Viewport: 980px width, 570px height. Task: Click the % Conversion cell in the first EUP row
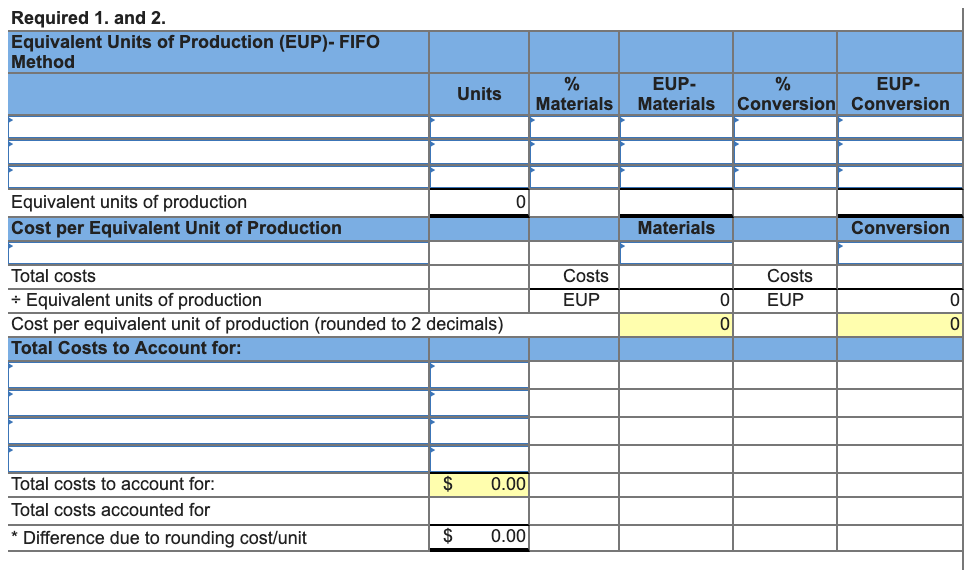click(786, 128)
